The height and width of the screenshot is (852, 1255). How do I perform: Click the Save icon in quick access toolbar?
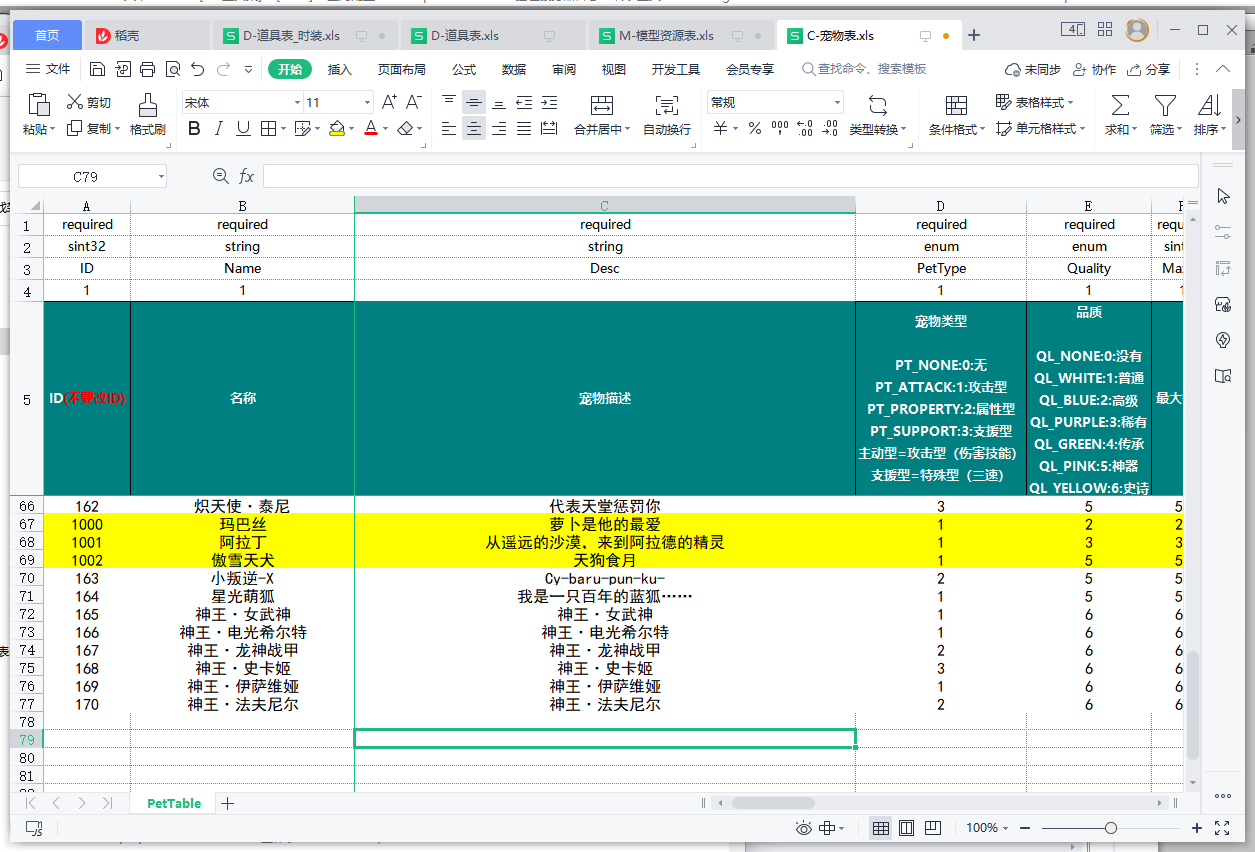97,69
